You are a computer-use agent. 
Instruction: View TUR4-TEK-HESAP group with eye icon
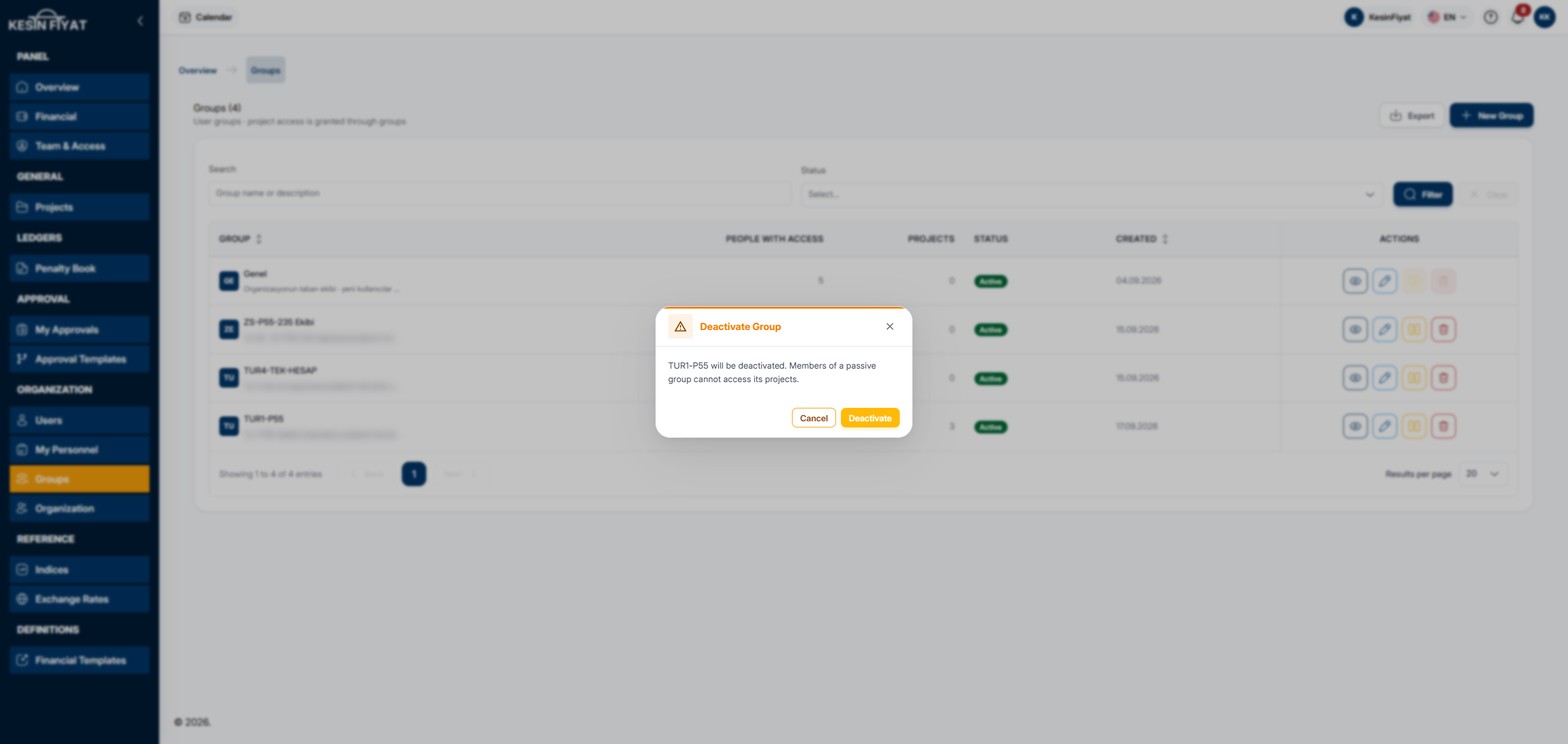point(1355,378)
